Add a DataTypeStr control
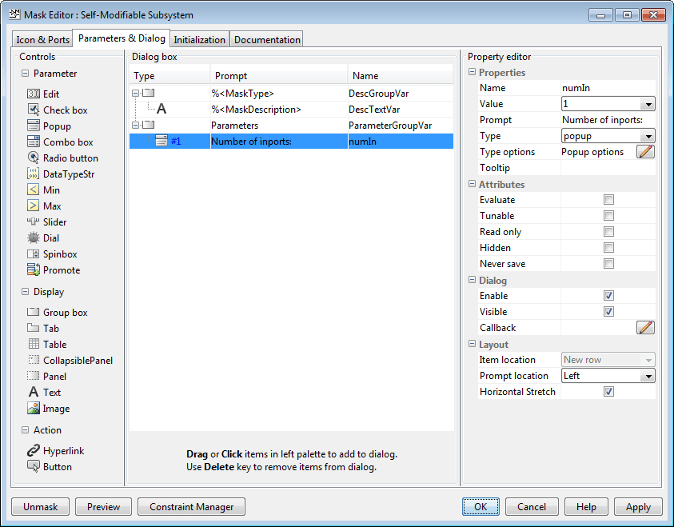 61,174
